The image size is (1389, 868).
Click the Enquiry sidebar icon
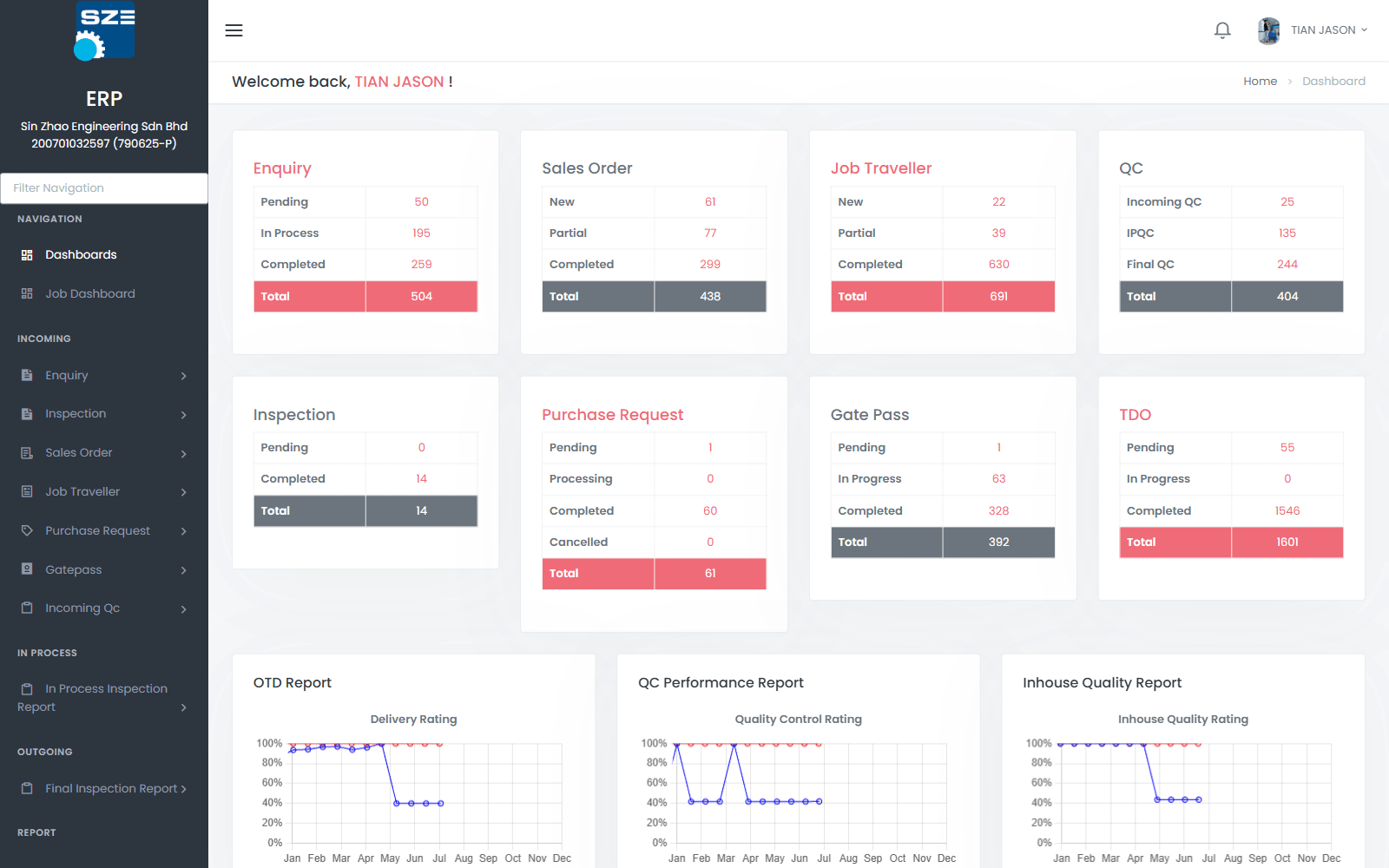point(27,375)
